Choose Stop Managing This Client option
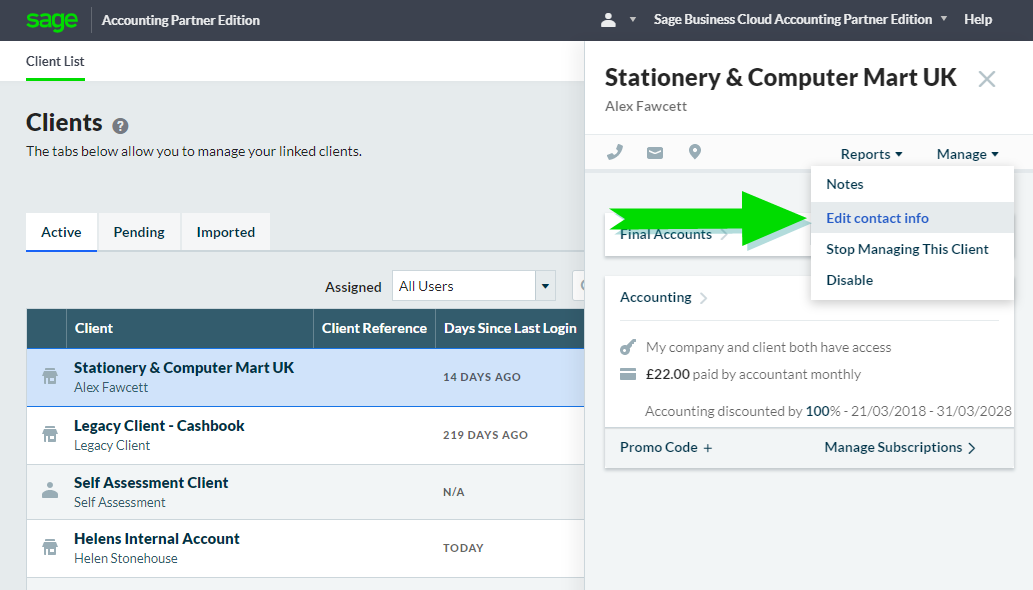The image size is (1033, 590). click(907, 249)
